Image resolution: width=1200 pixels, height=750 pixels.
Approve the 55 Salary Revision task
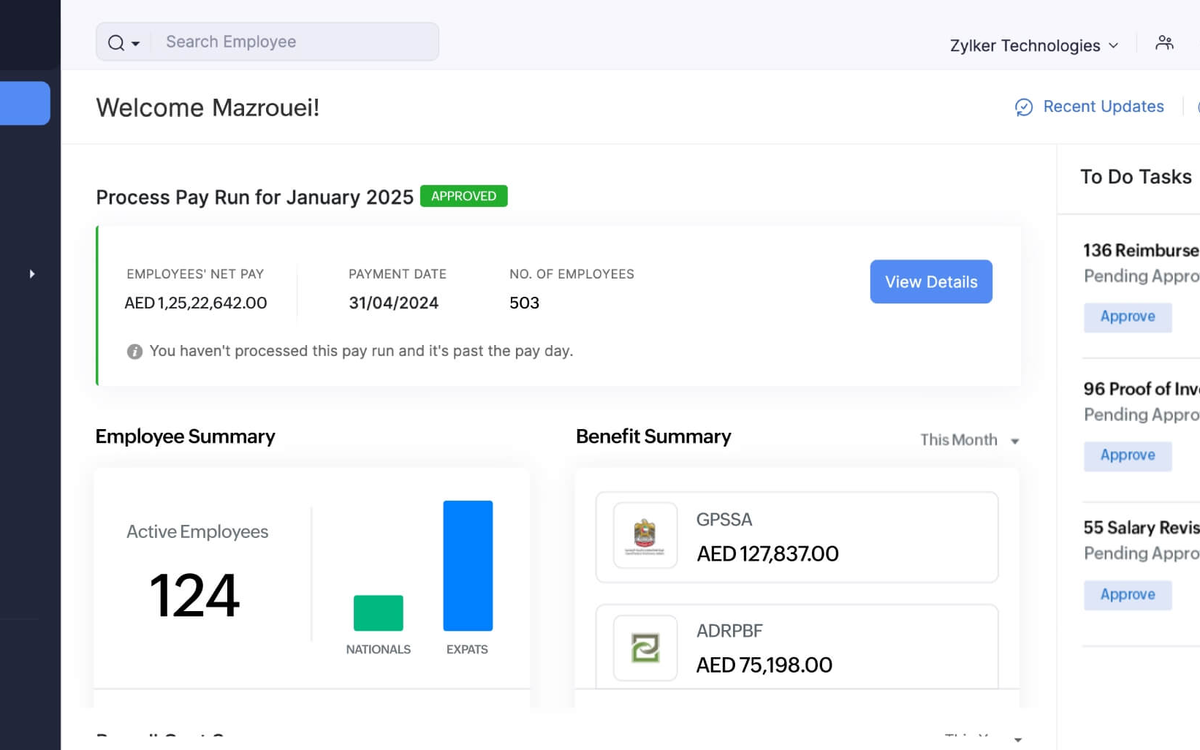1128,594
